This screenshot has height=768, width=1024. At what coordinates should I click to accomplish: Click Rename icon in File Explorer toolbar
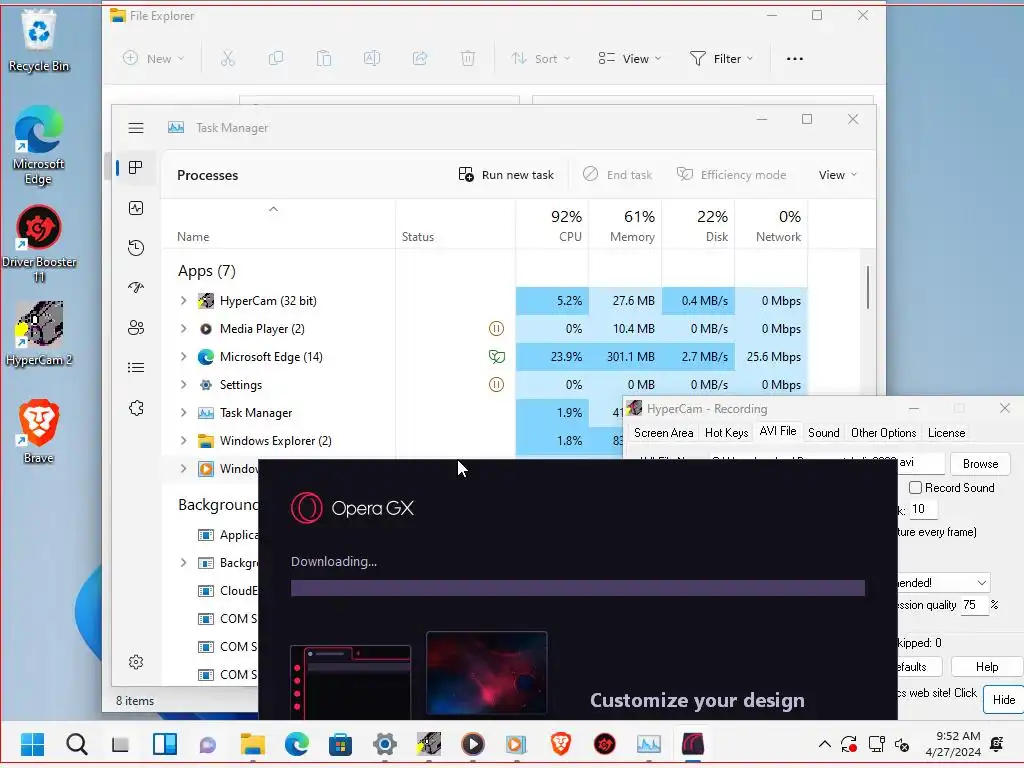pos(372,59)
